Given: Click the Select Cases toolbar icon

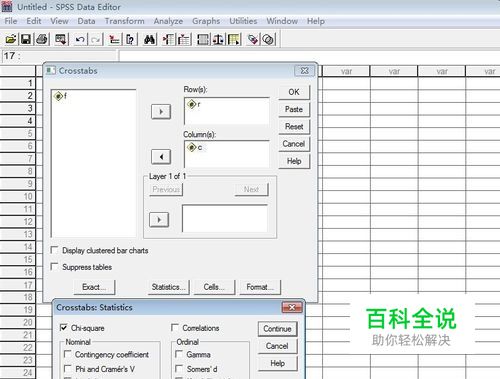Looking at the screenshot, I should pos(234,40).
